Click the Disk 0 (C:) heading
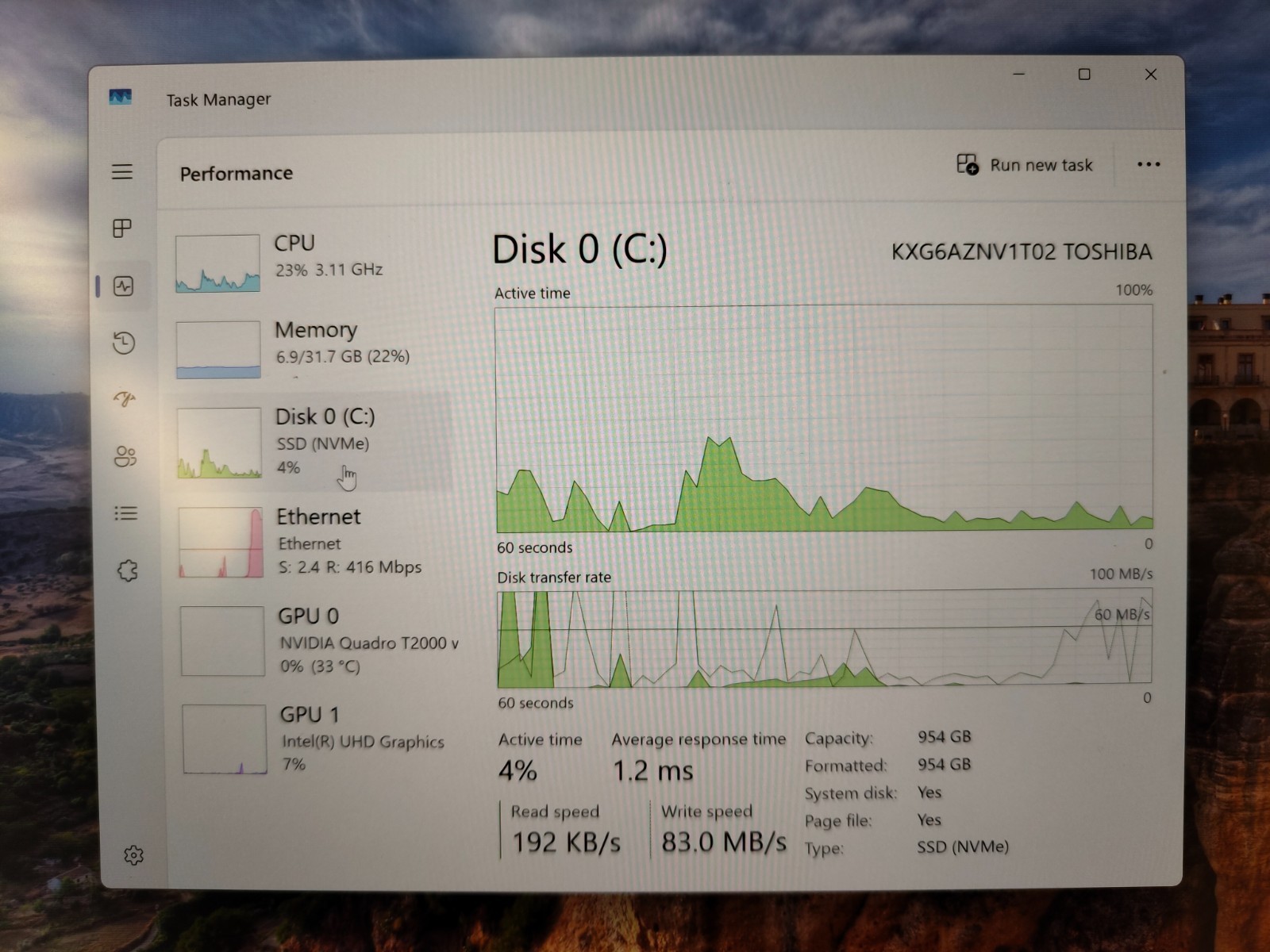Image resolution: width=1270 pixels, height=952 pixels. (580, 249)
